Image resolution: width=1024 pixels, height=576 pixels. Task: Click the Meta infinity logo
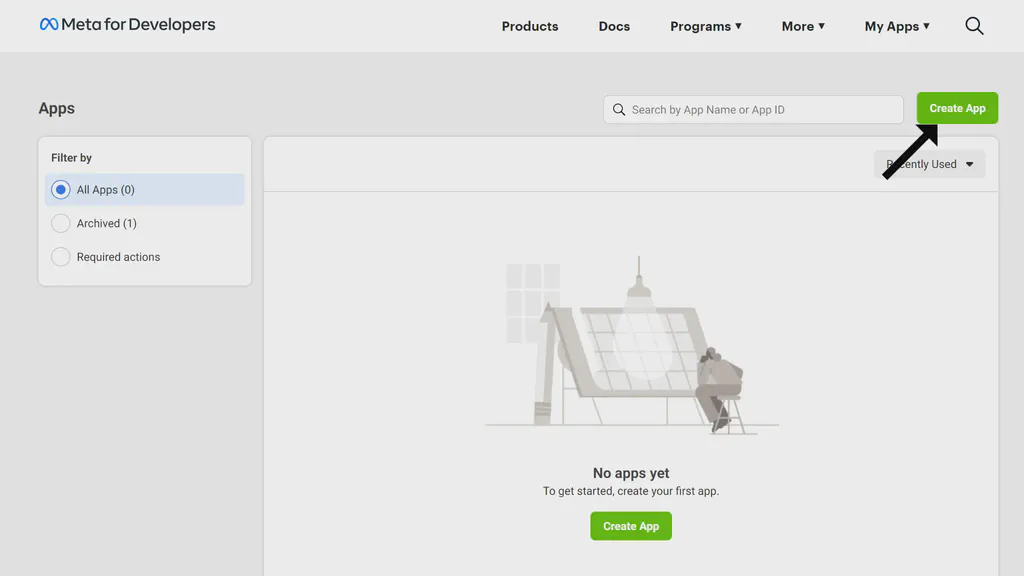[47, 25]
